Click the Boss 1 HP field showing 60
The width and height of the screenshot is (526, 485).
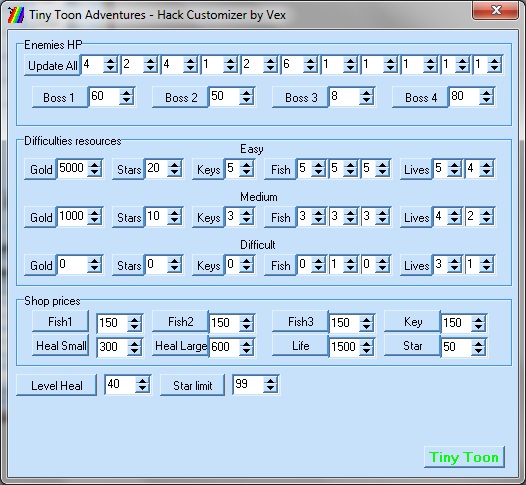coord(104,97)
